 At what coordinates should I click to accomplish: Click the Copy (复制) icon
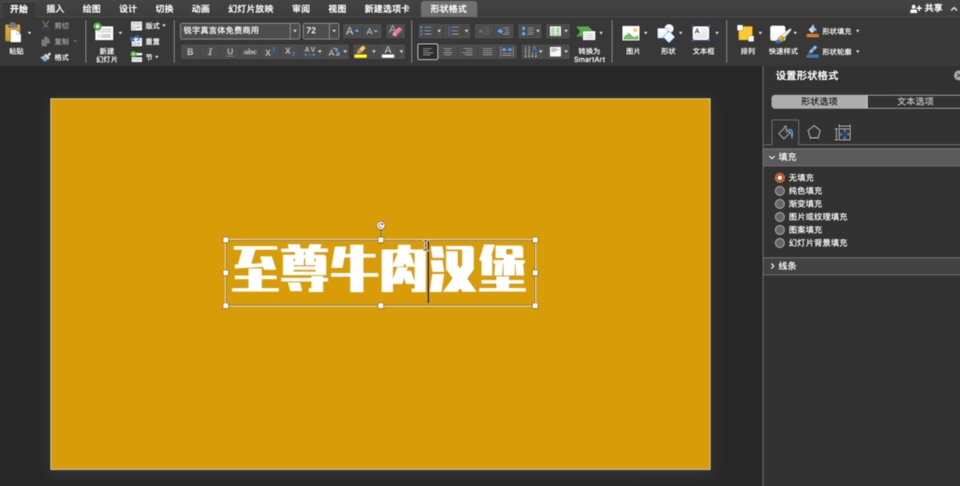(46, 42)
